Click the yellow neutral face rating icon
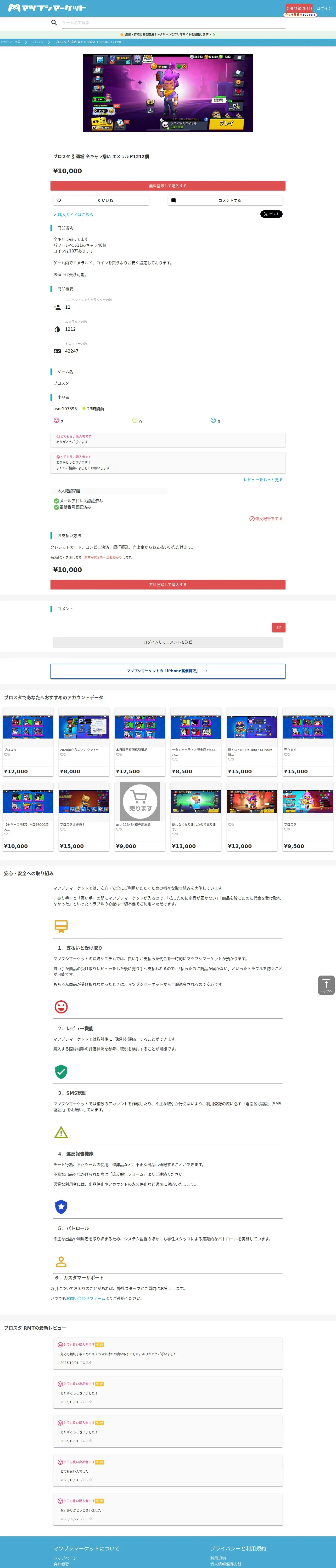 [135, 420]
